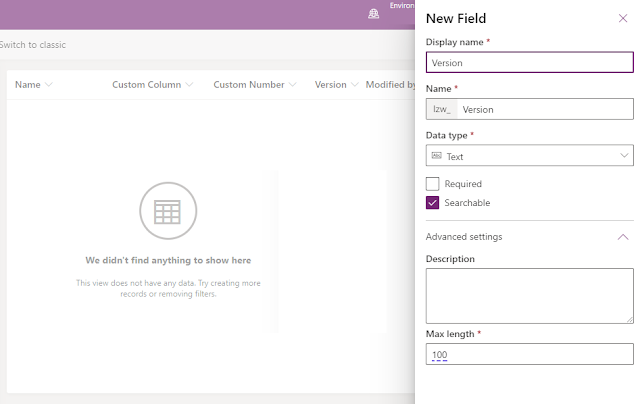
Task: Click the Name field containing Version
Action: tap(545, 109)
